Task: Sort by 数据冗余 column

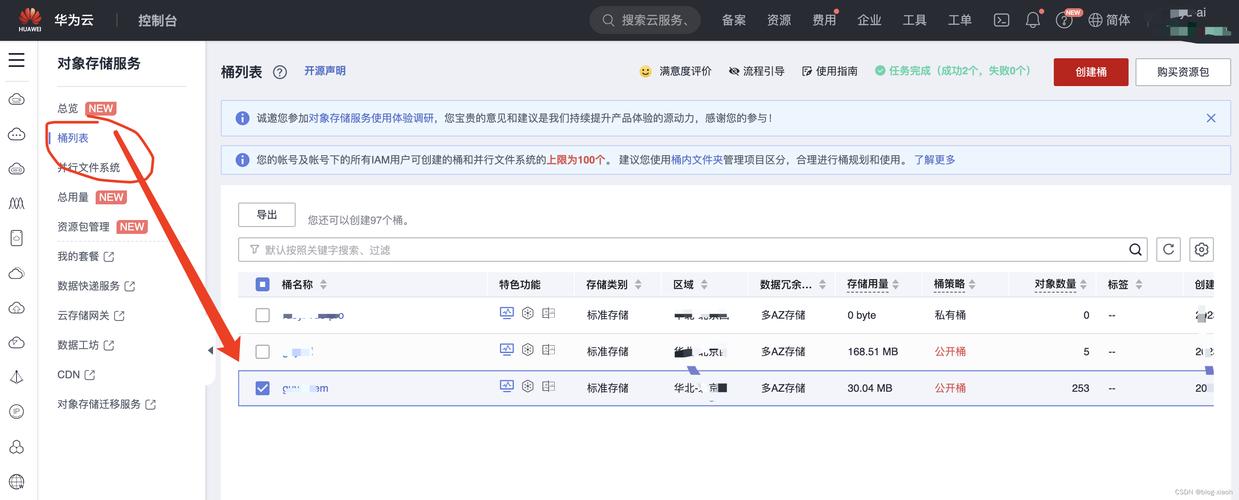Action: pos(823,285)
